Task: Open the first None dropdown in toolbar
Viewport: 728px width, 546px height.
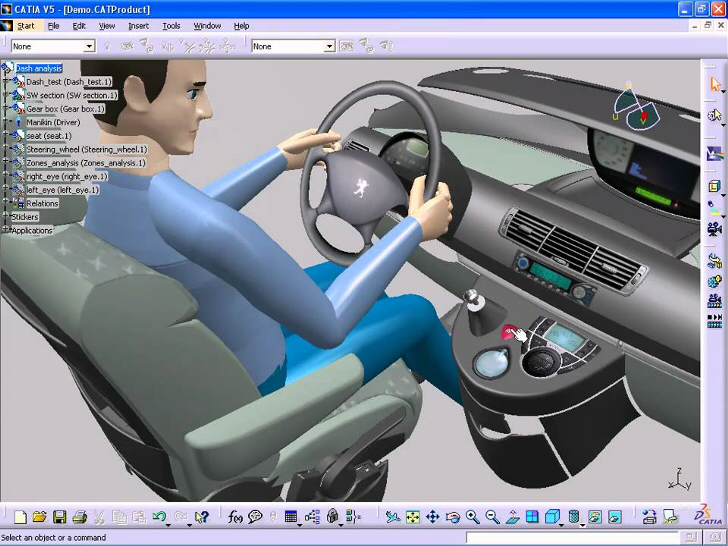Action: [x=89, y=46]
